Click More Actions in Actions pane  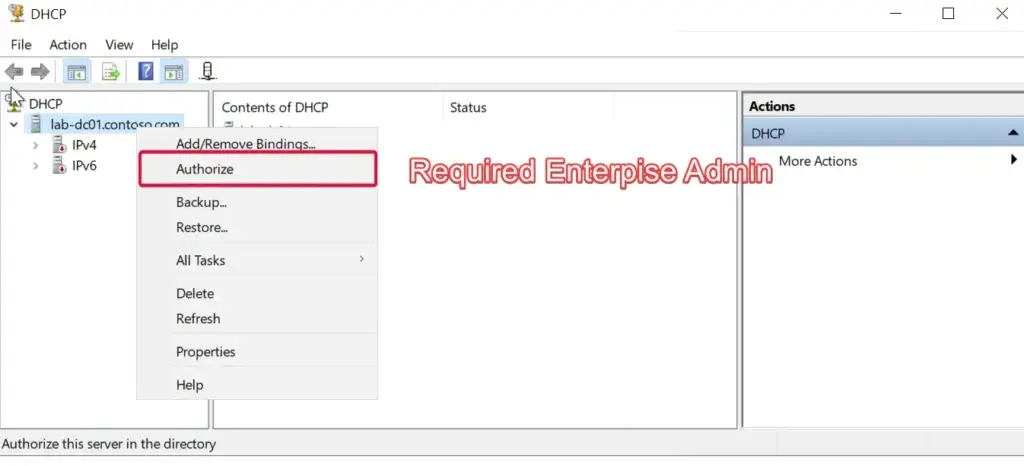(817, 161)
